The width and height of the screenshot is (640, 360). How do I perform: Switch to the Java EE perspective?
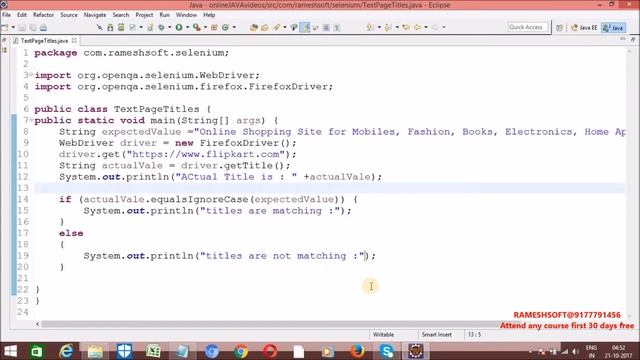coord(584,28)
